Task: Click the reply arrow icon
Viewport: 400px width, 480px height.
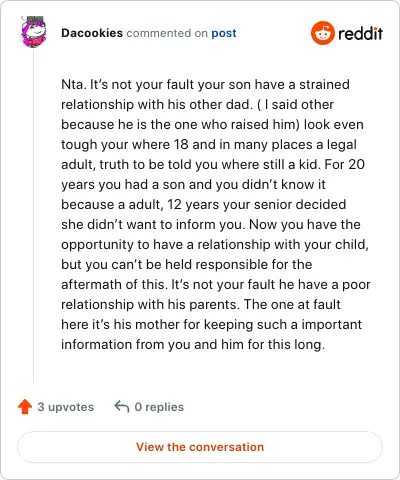Action: click(122, 407)
